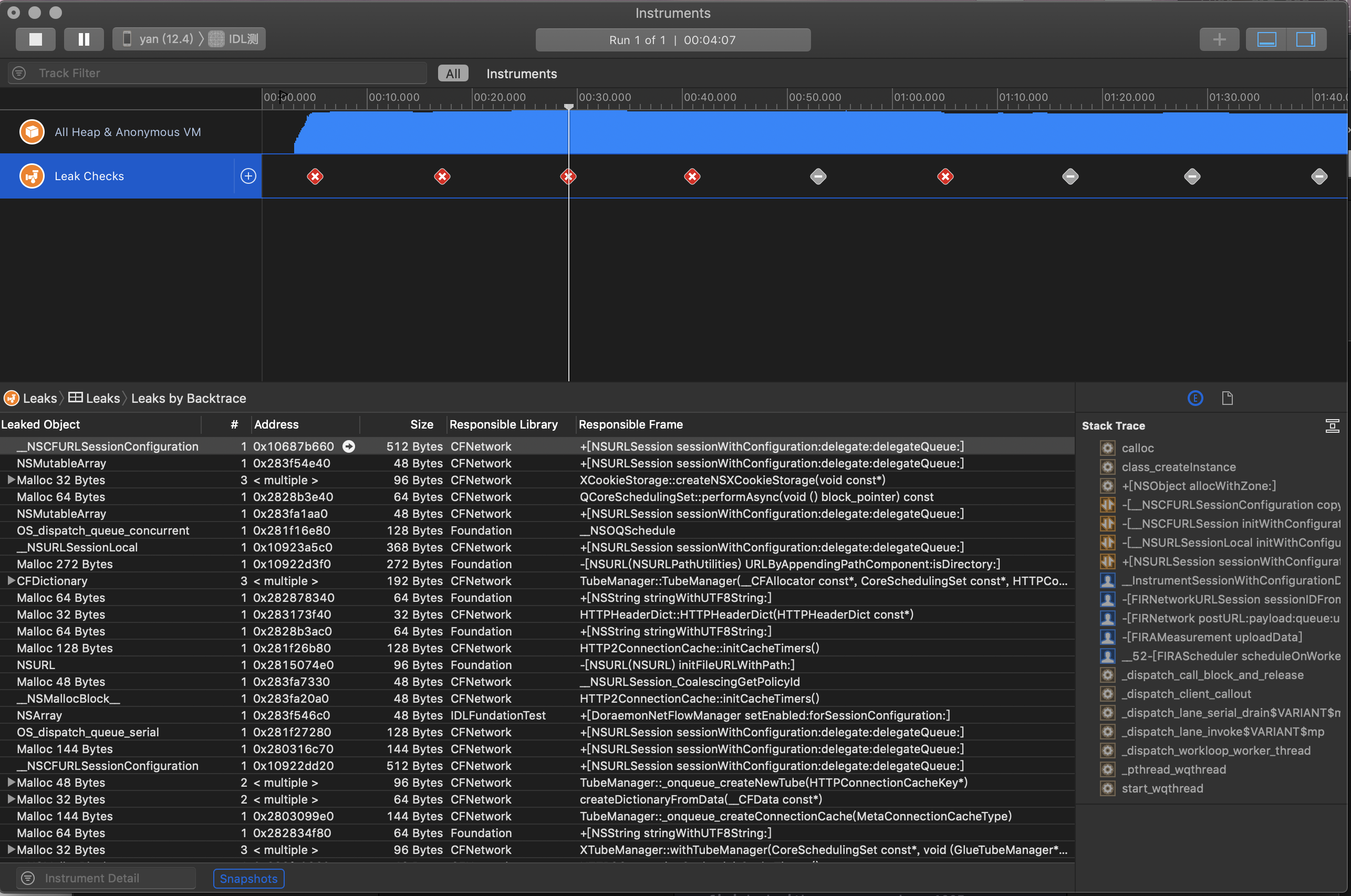Image resolution: width=1351 pixels, height=896 pixels.
Task: Select the All Heap & Anonymous VM track
Action: click(x=128, y=132)
